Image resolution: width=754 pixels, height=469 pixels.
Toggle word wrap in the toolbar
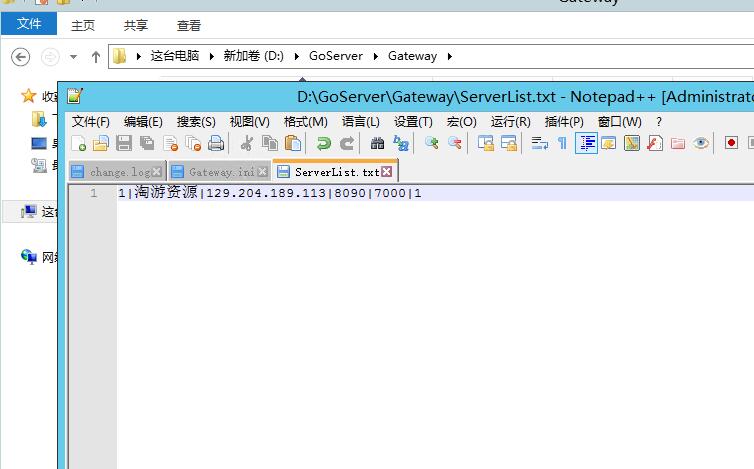click(539, 144)
